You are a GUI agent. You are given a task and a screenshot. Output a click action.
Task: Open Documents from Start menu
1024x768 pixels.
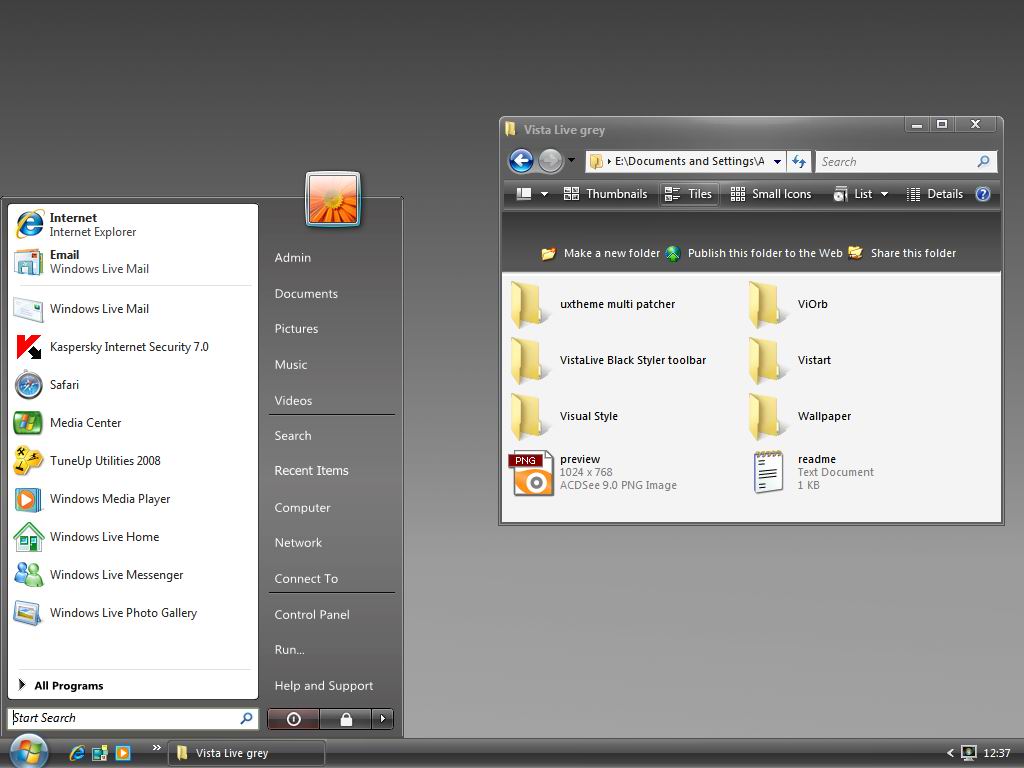pyautogui.click(x=306, y=294)
